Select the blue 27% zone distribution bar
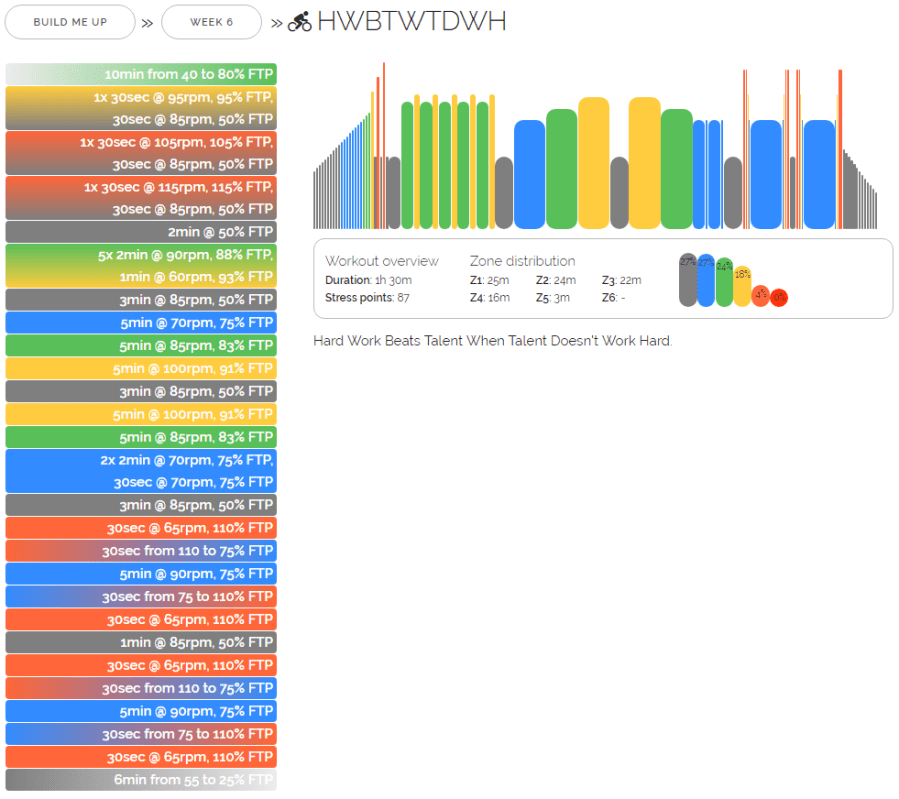 (706, 279)
